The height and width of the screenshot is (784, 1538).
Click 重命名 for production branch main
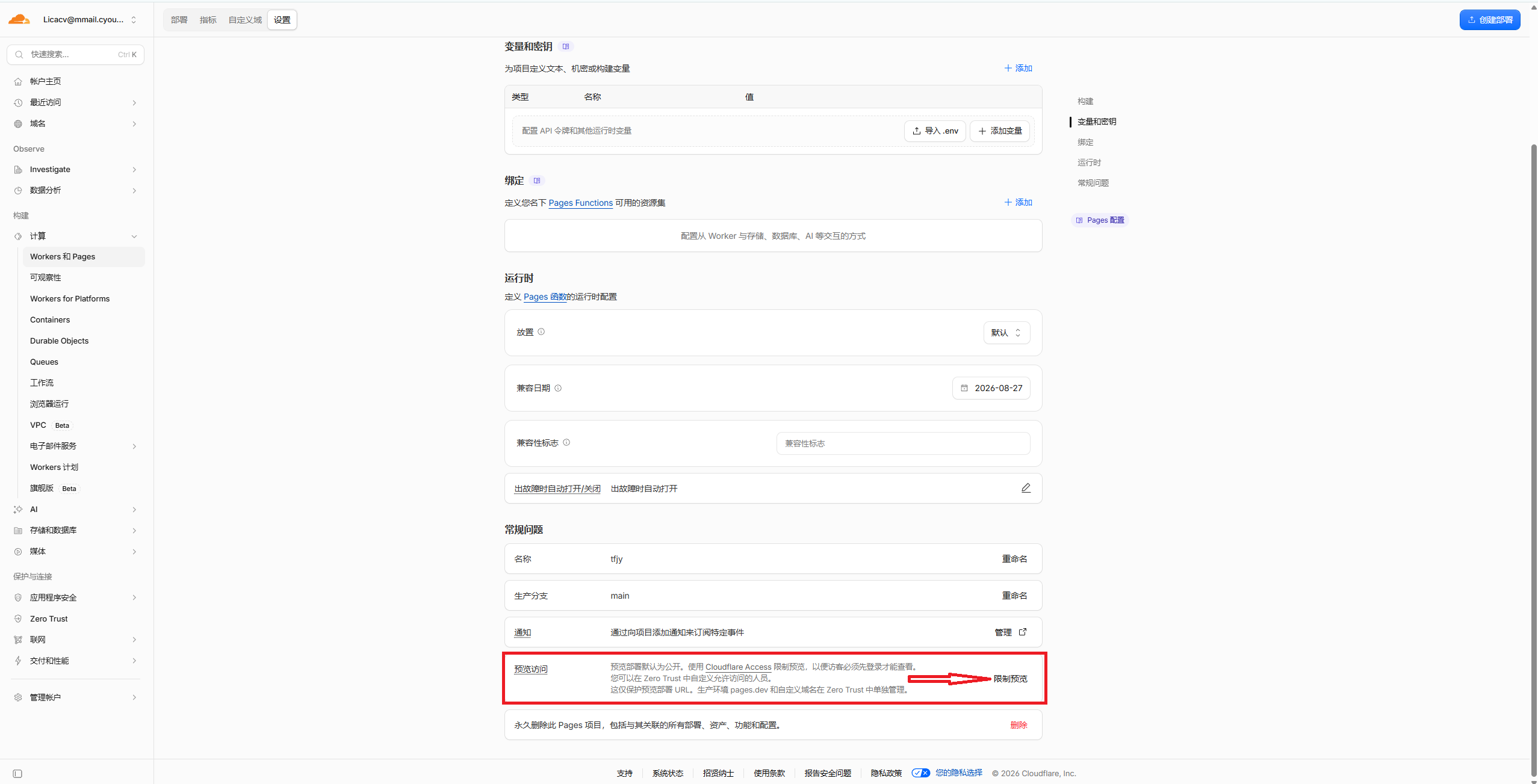coord(1014,596)
